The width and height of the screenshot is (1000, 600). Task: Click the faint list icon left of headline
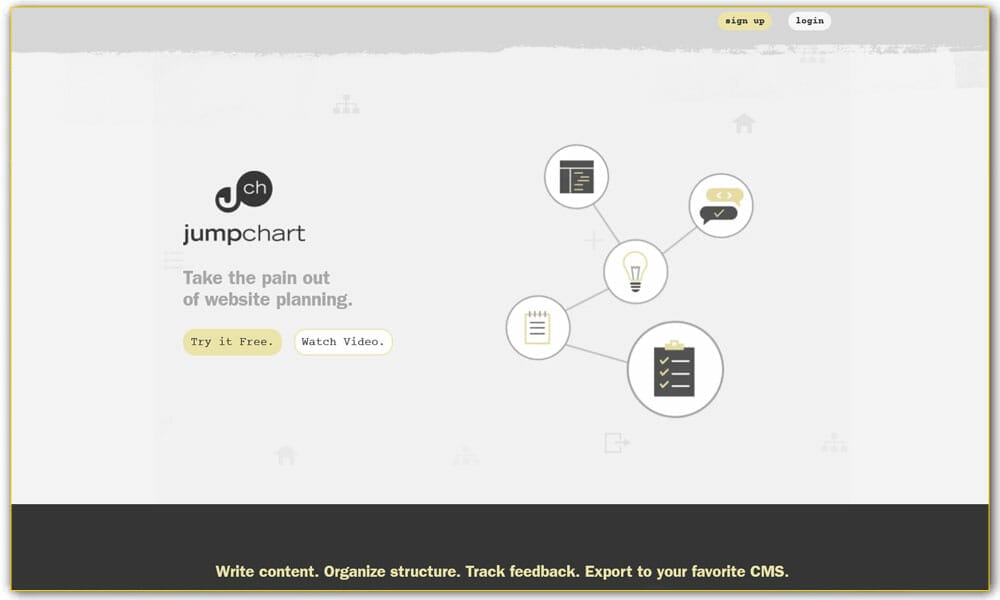pos(173,261)
